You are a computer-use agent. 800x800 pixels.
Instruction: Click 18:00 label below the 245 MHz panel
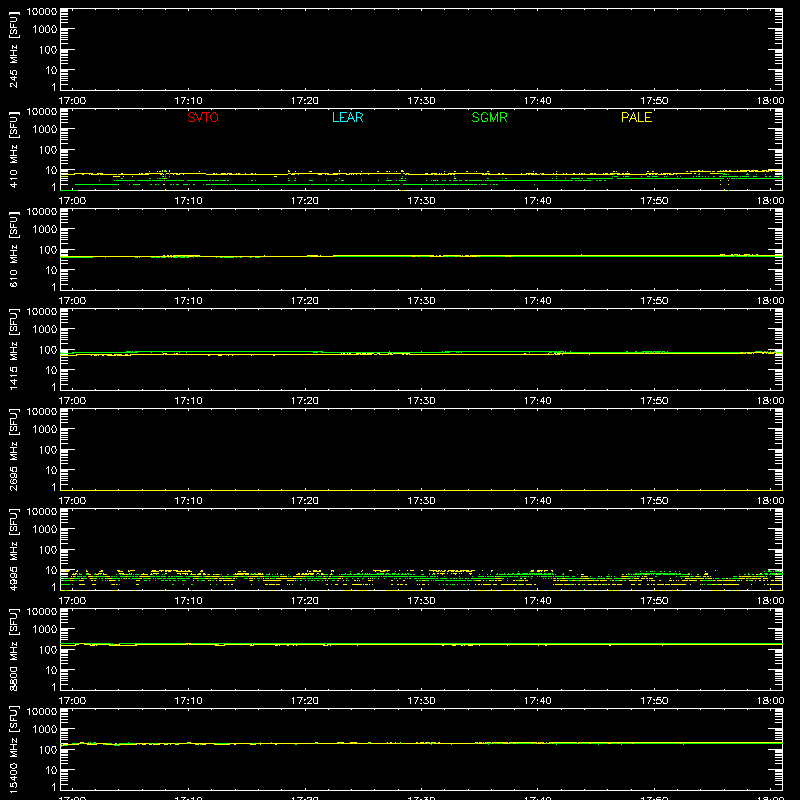click(770, 101)
